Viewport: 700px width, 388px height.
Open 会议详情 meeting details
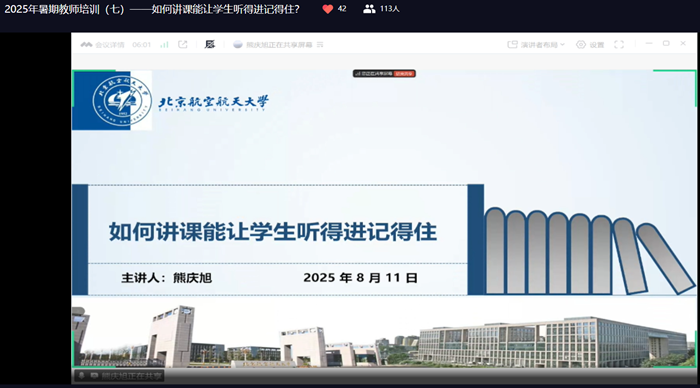point(102,45)
